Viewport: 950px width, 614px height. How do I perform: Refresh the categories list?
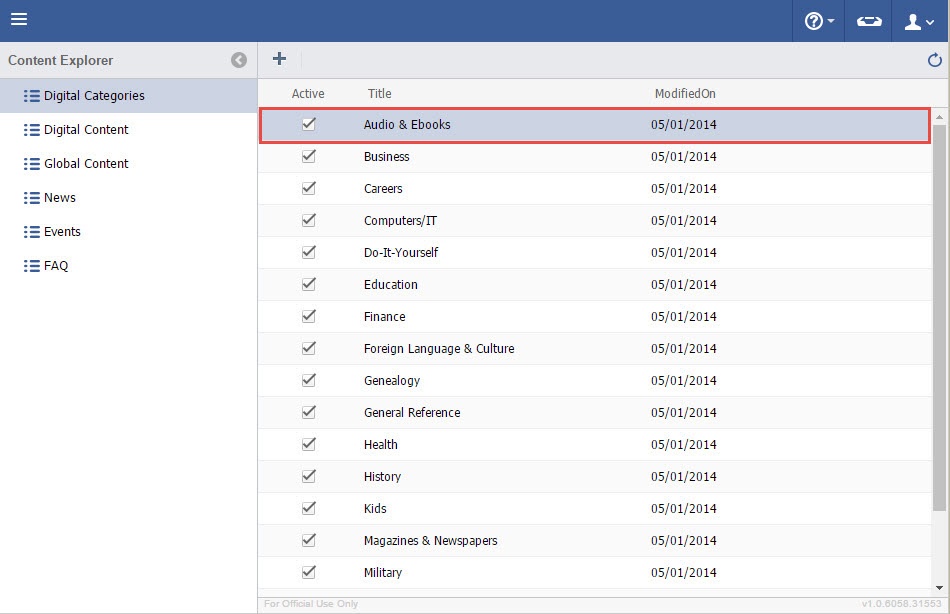pyautogui.click(x=935, y=60)
